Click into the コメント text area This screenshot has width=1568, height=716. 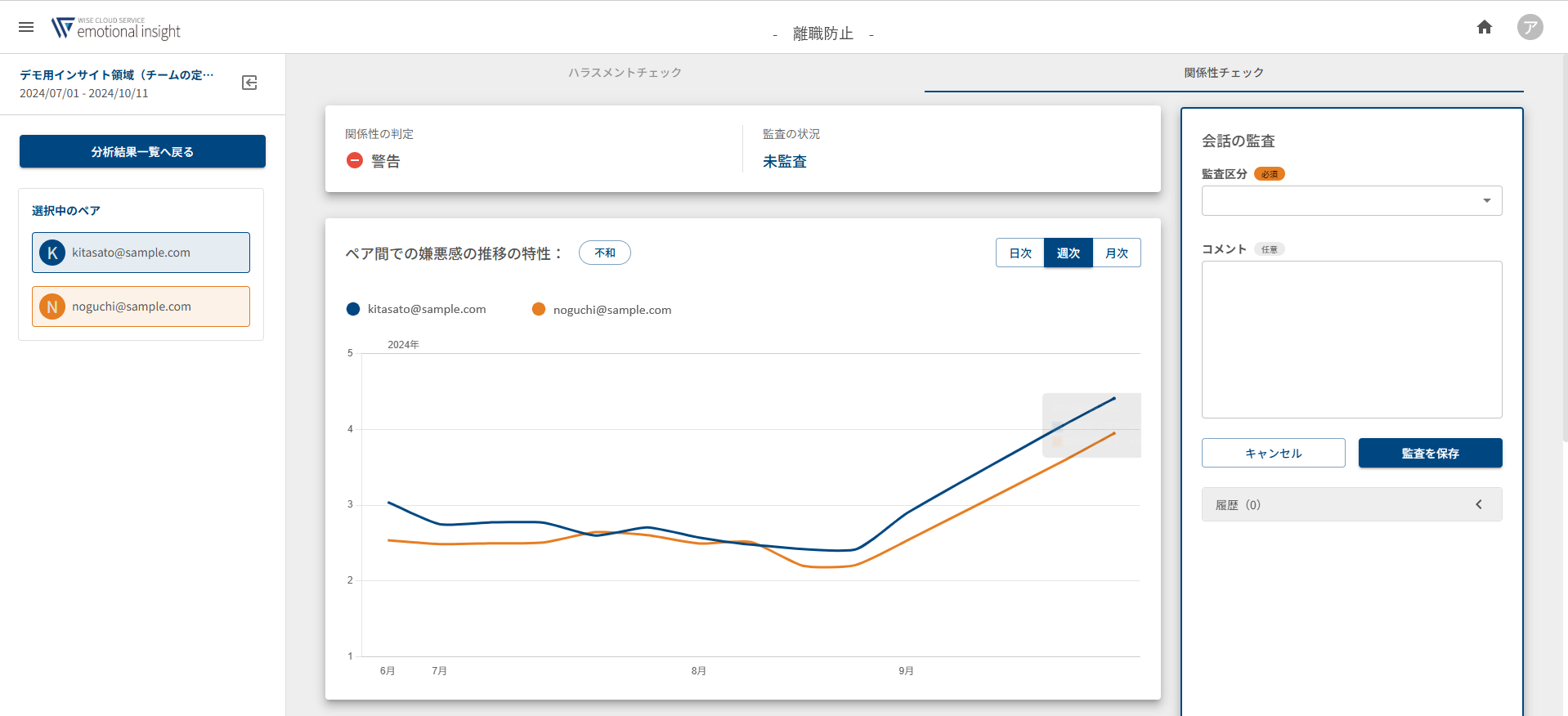coord(1351,339)
